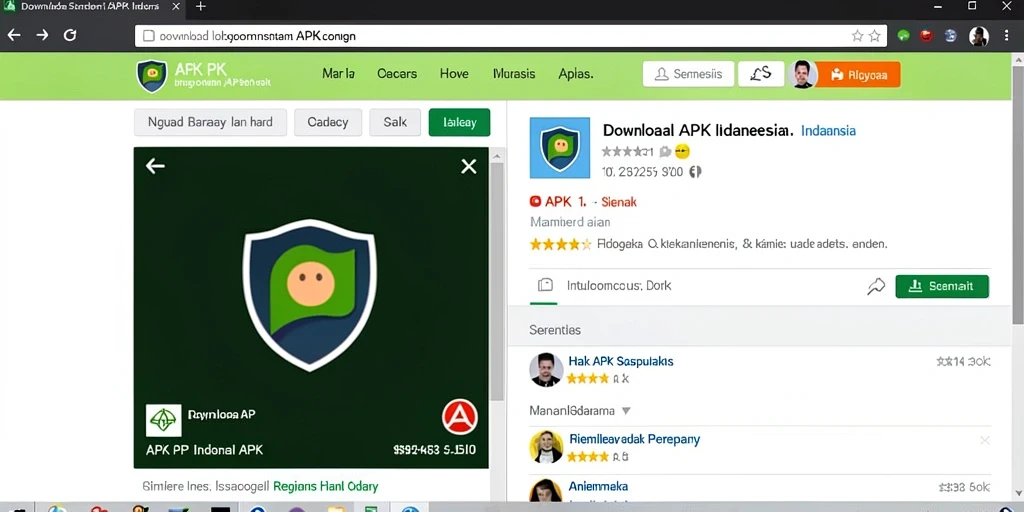
Task: Select the green laleay tab
Action: tap(459, 122)
